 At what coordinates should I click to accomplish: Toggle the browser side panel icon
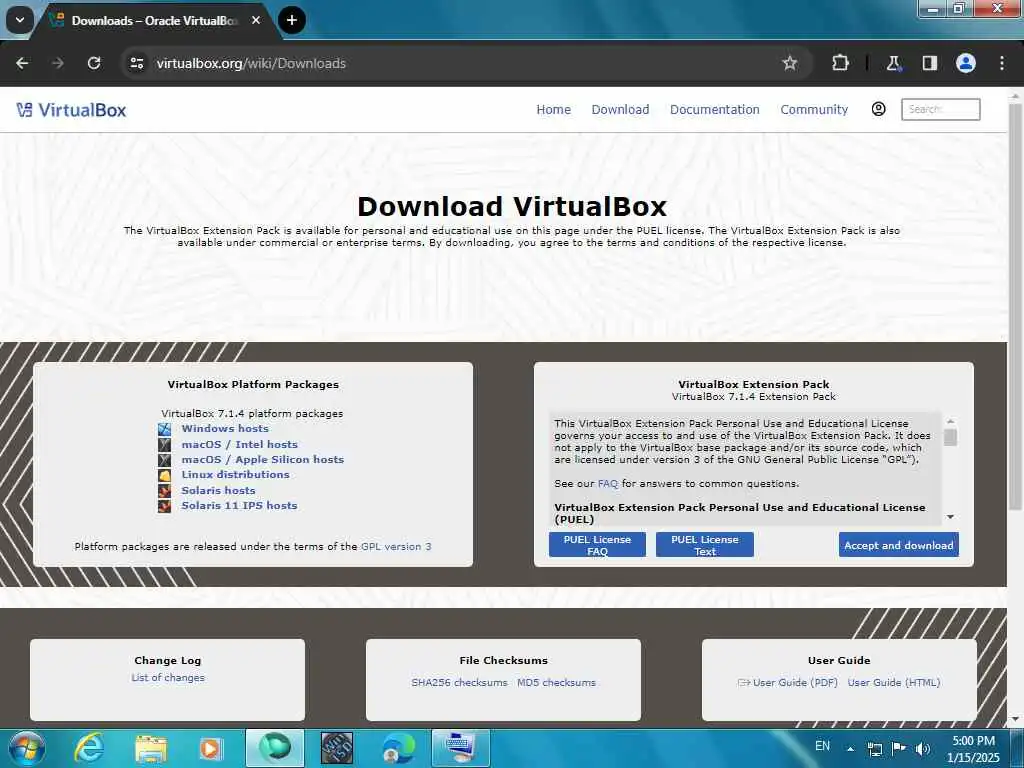click(x=929, y=63)
